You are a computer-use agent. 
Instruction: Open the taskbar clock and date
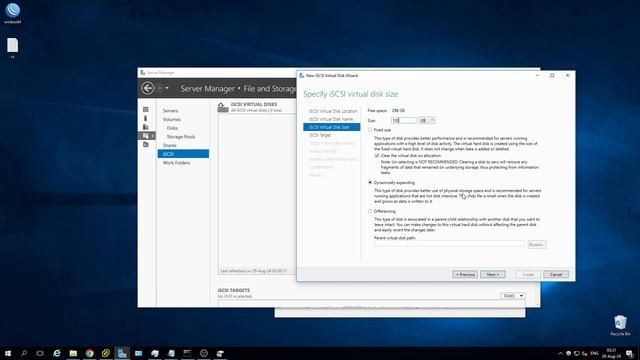click(x=611, y=353)
